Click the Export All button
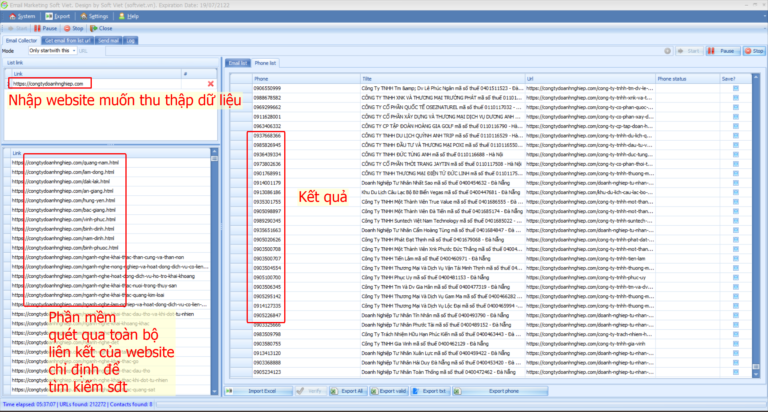The image size is (768, 412). (348, 391)
